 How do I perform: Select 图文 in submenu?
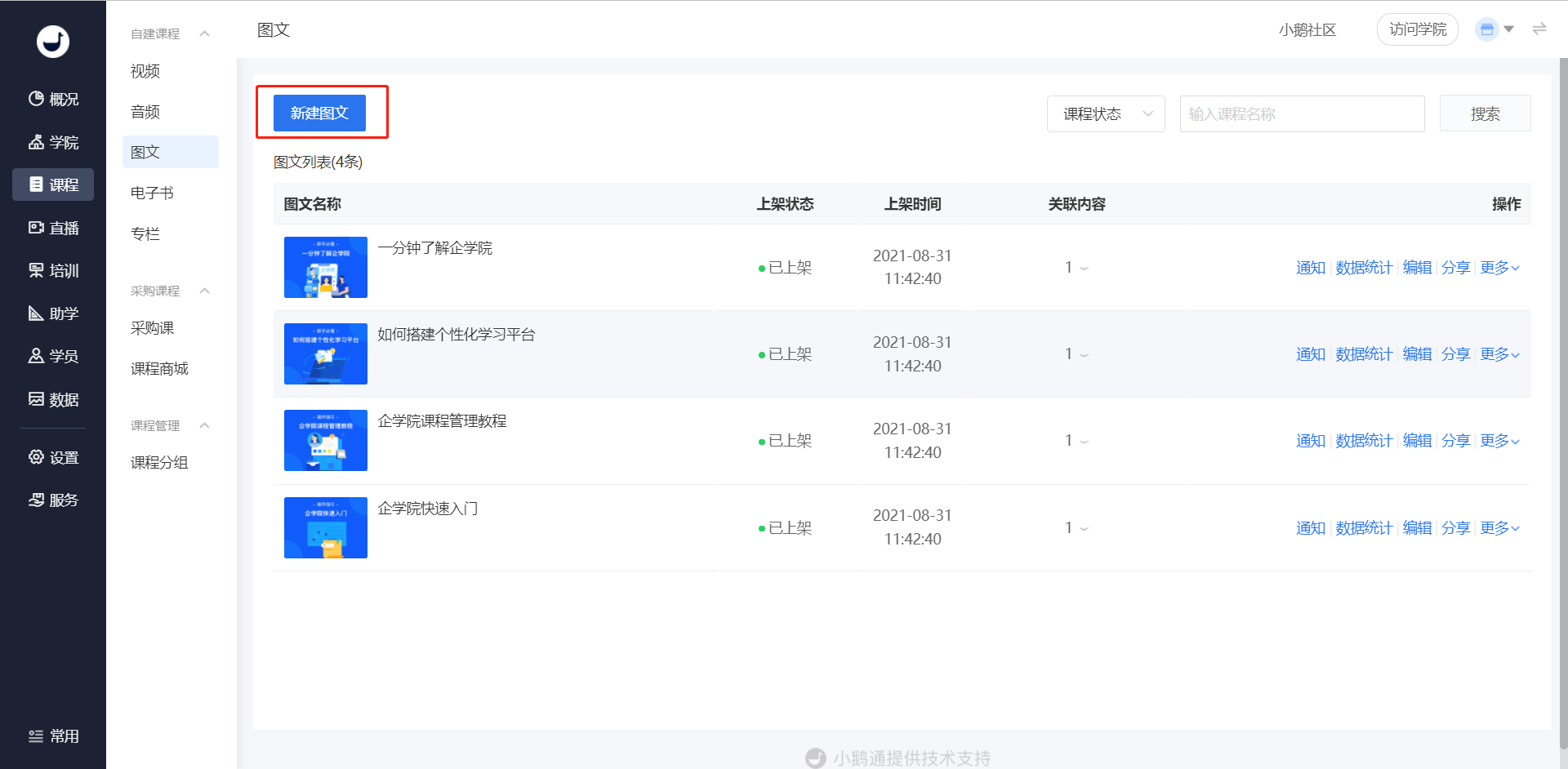click(x=171, y=152)
